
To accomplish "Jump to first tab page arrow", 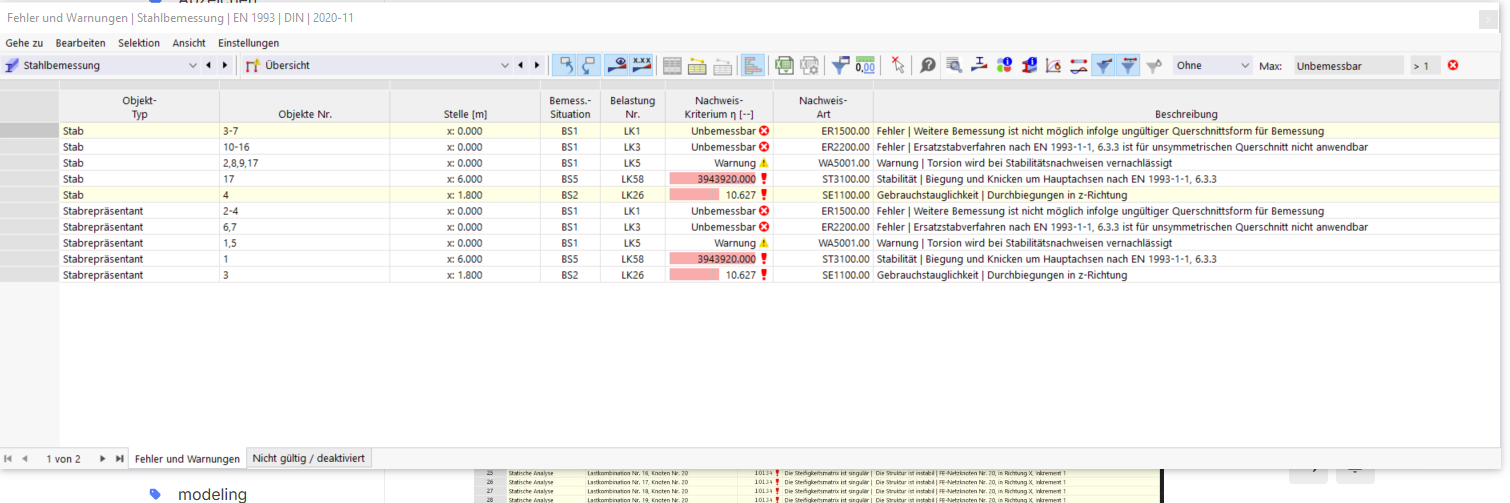I will [9, 458].
